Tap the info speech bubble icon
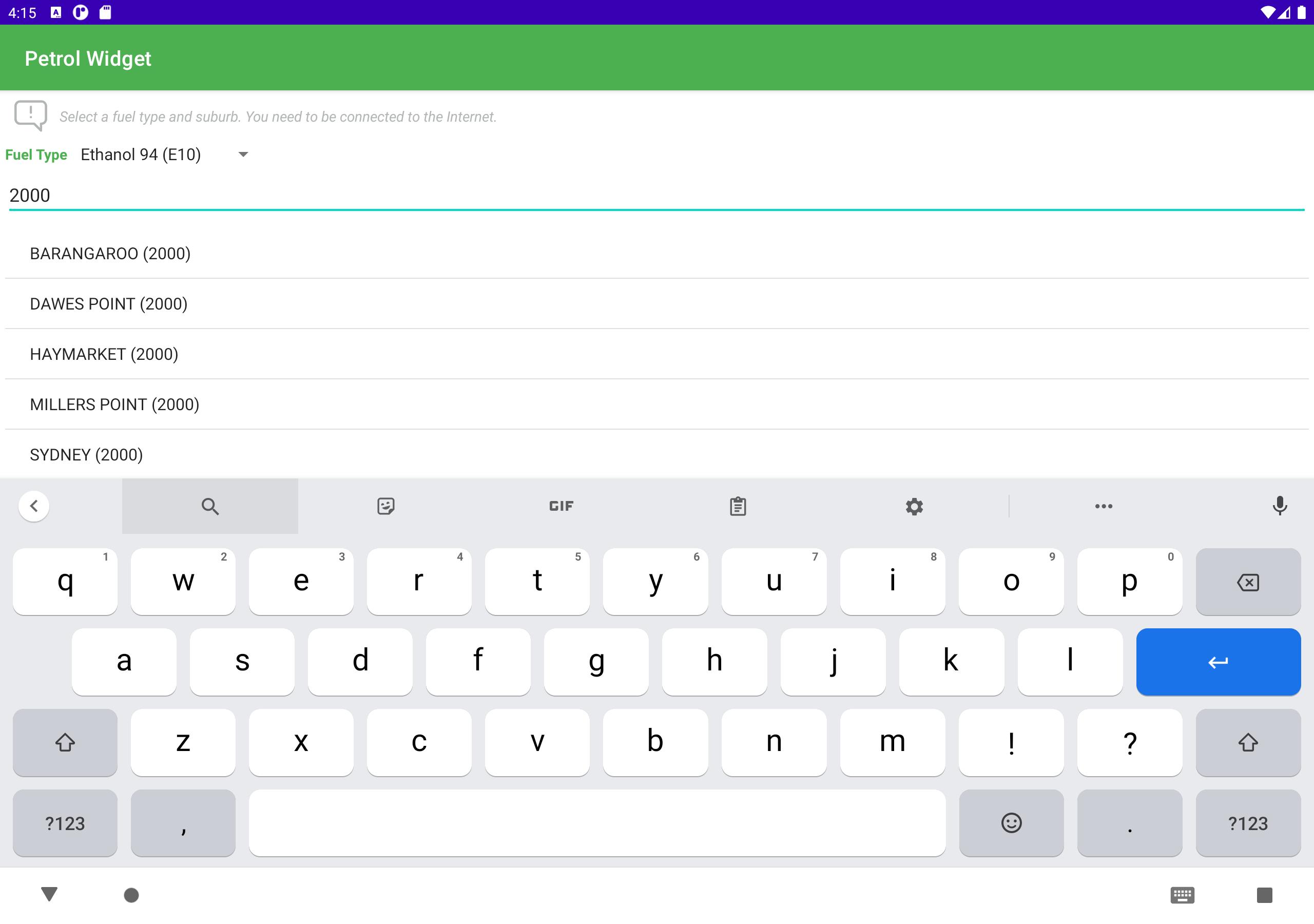The width and height of the screenshot is (1314, 924). tap(30, 115)
